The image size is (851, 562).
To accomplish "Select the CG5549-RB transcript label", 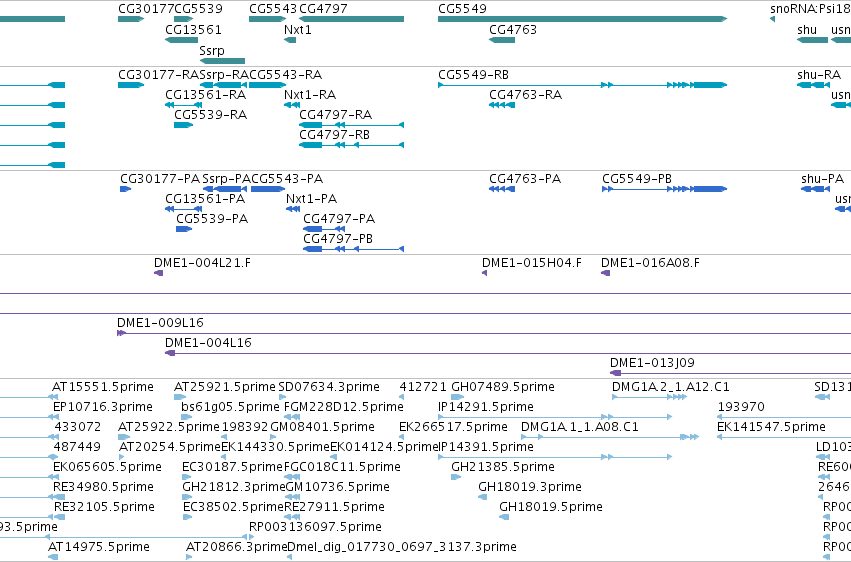I will click(x=473, y=74).
